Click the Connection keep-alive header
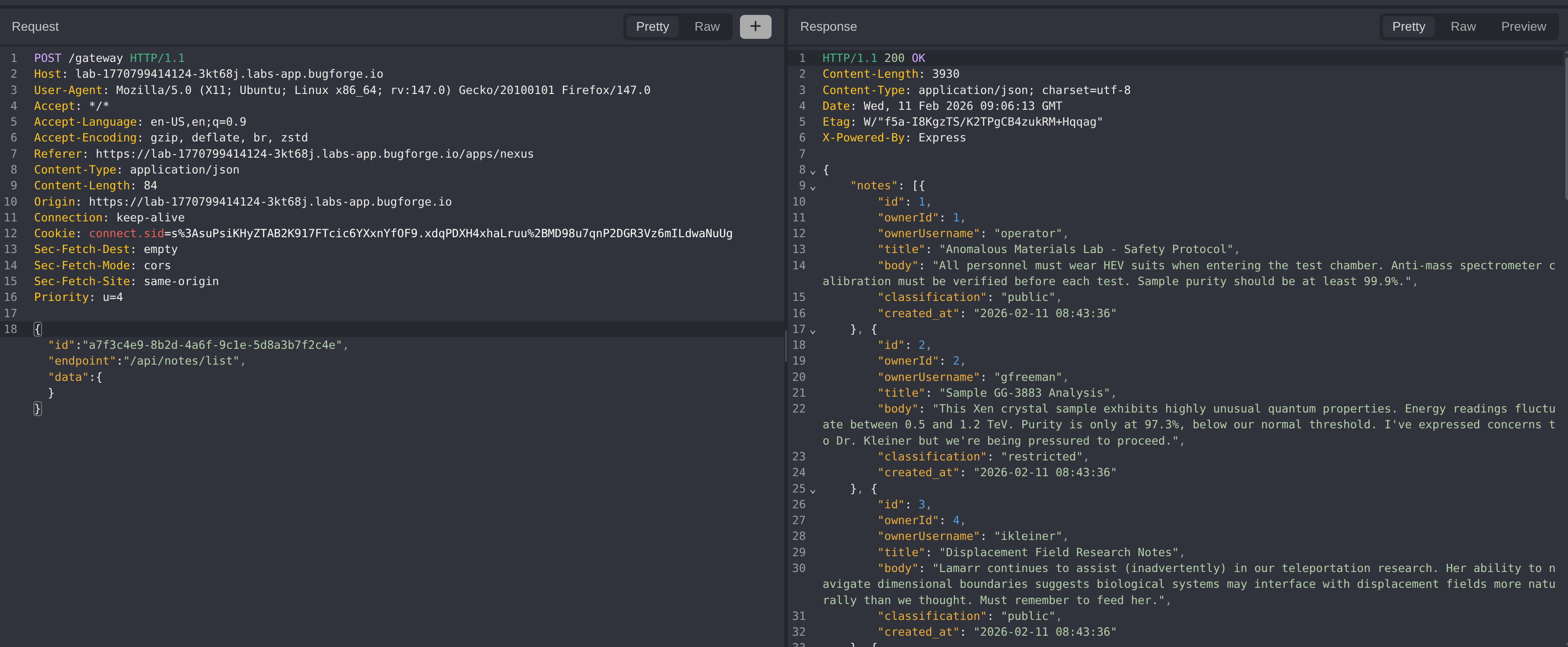The image size is (1568, 647). click(x=109, y=217)
